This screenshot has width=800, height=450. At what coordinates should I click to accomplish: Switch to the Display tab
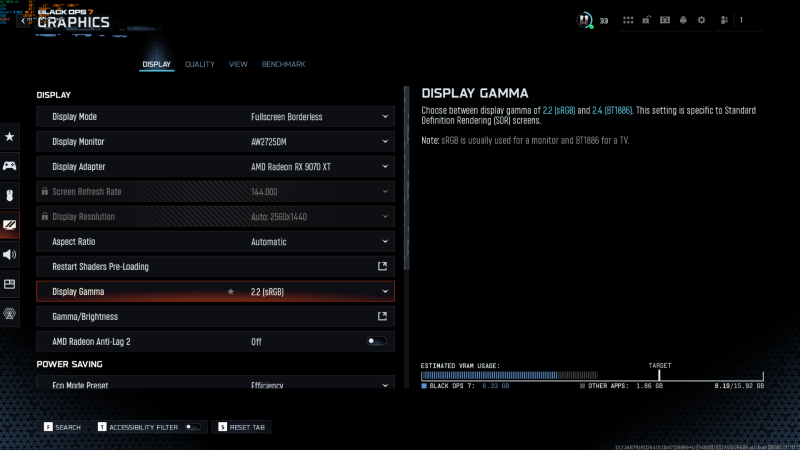(157, 64)
